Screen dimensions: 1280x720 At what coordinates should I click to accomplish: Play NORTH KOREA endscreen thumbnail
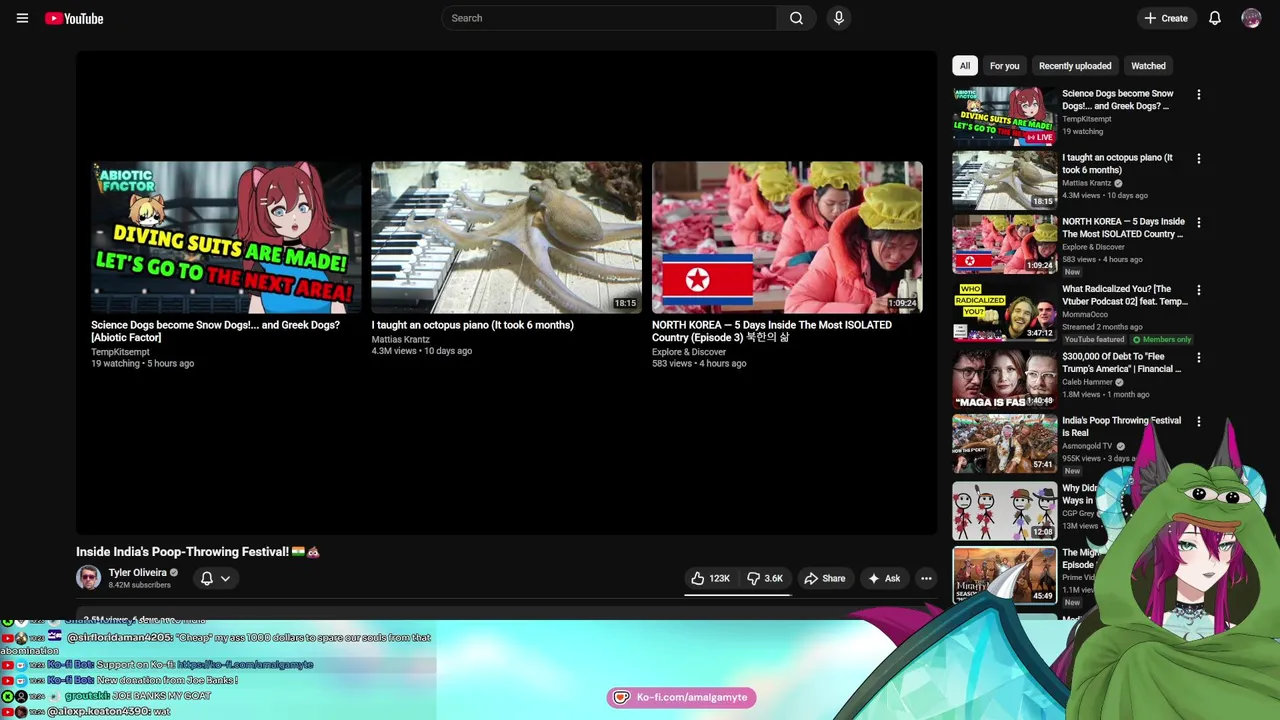coord(787,237)
